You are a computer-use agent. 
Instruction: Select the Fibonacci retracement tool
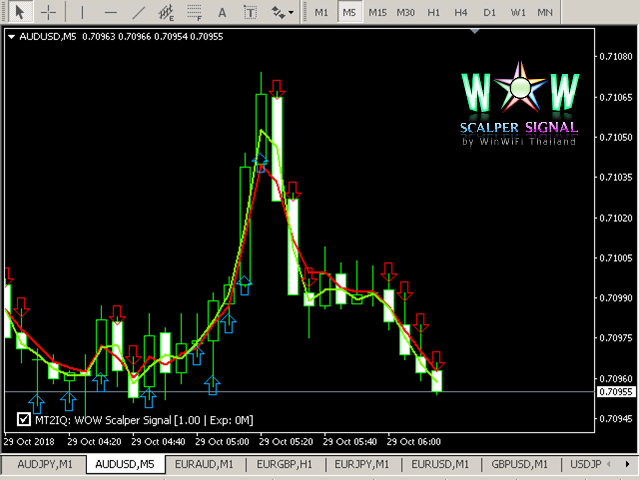[194, 13]
